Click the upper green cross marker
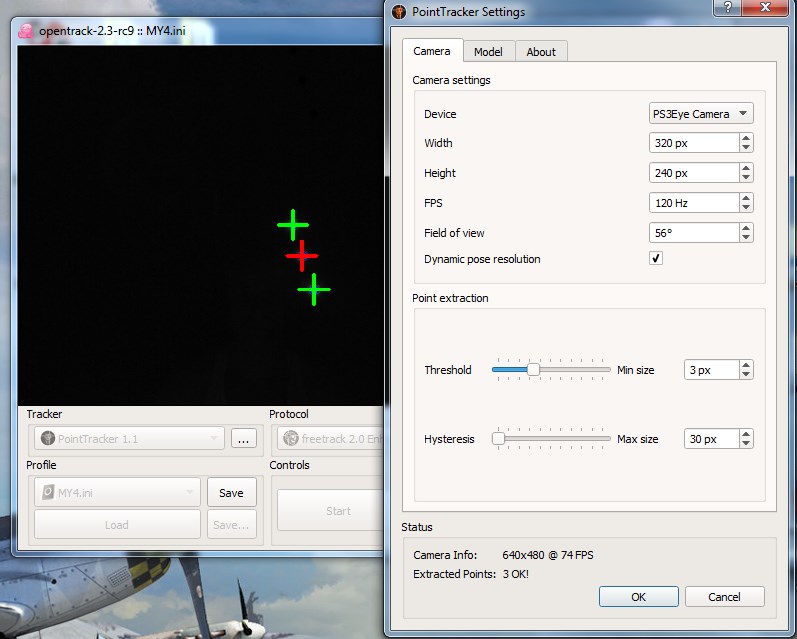Image resolution: width=797 pixels, height=639 pixels. (293, 225)
